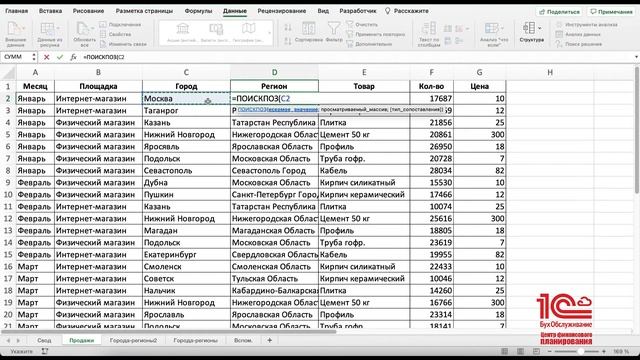The height and width of the screenshot is (360, 640).
Task: Click the vertical scrollbar thumb
Action: point(637,131)
